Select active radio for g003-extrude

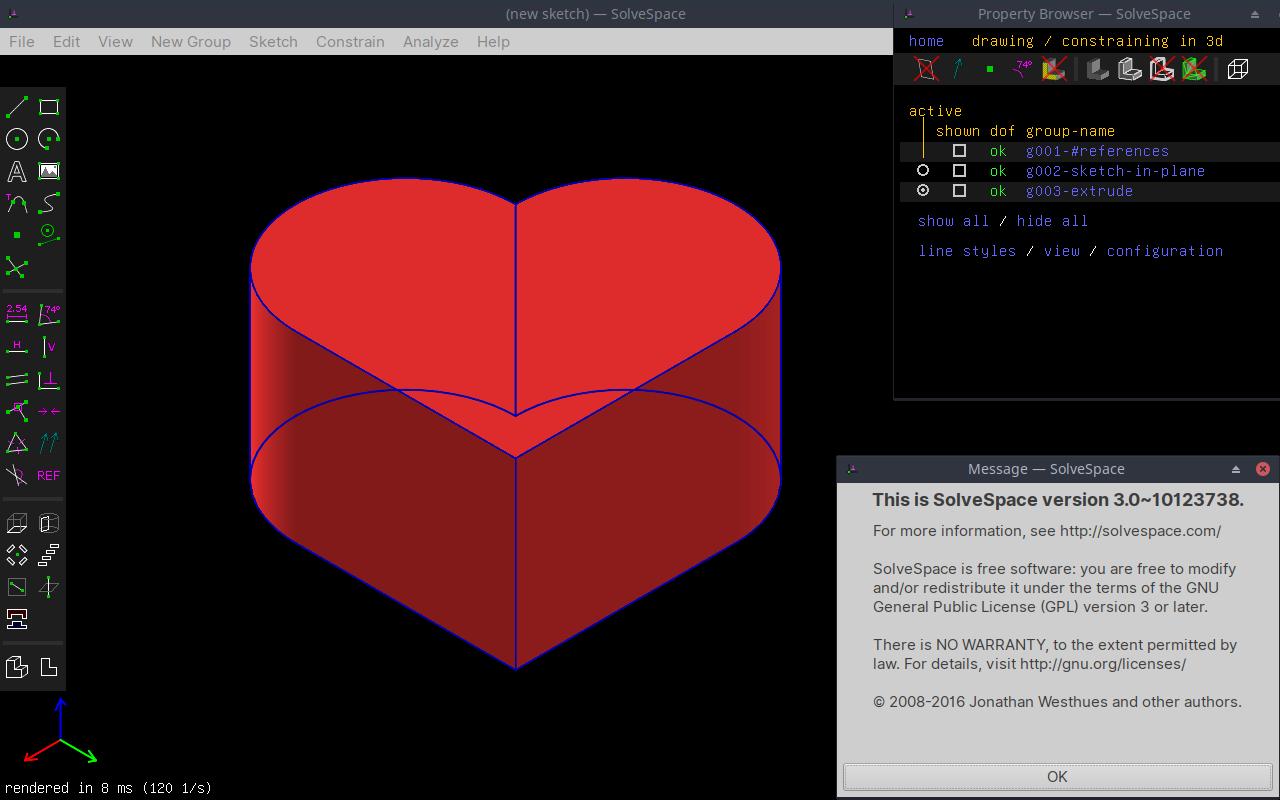click(x=923, y=191)
